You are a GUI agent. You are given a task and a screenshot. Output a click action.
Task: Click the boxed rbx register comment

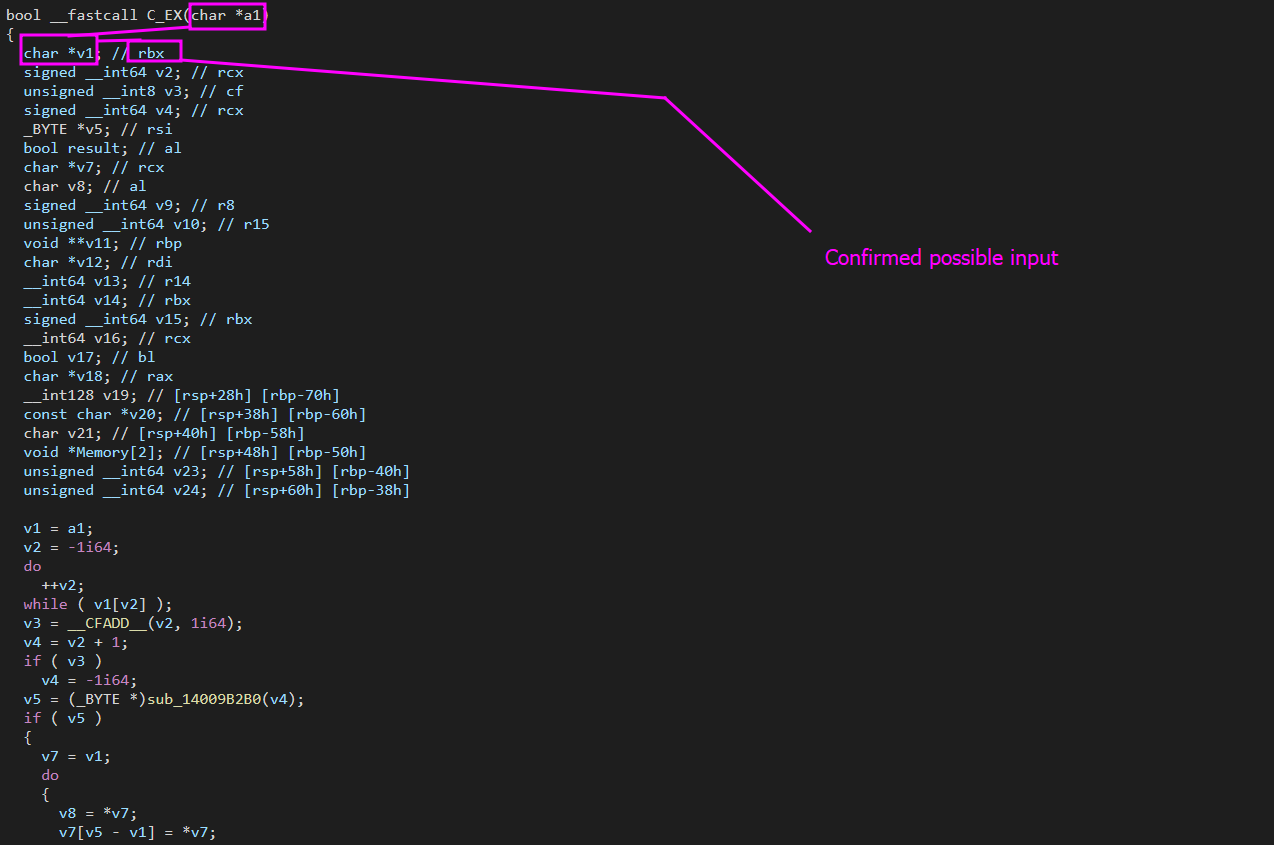(153, 53)
